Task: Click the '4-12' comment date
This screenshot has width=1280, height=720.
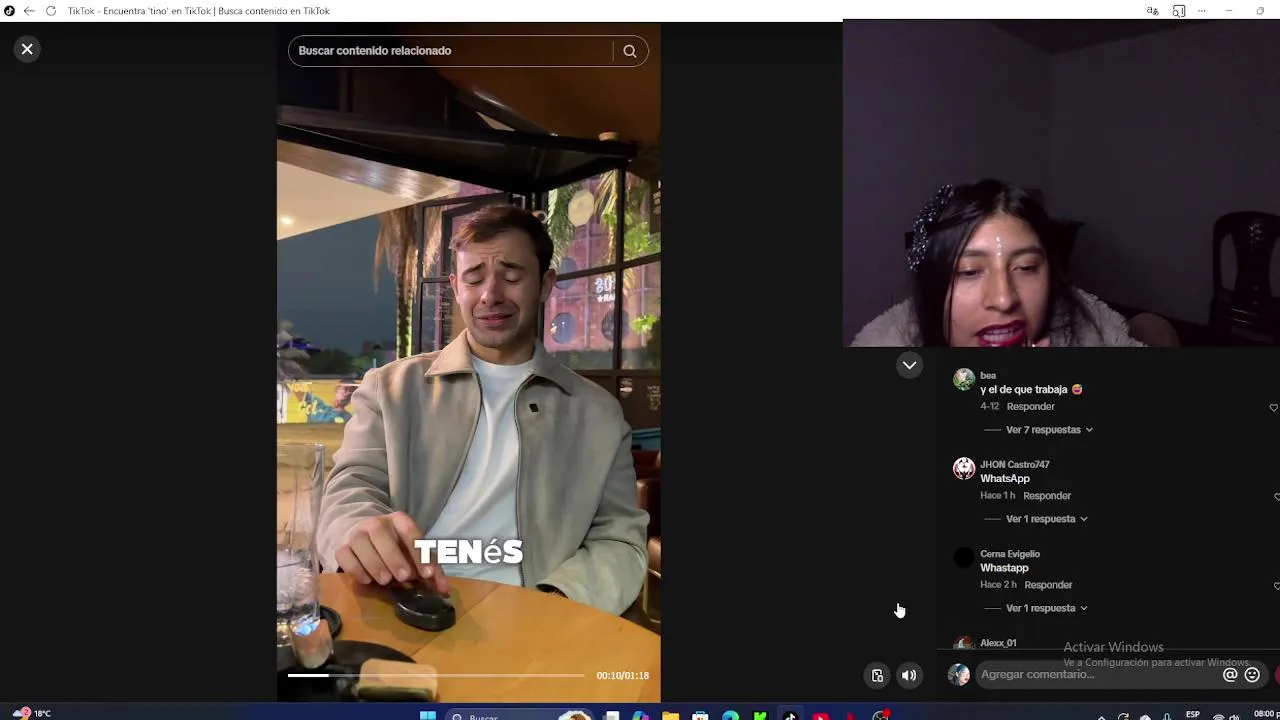Action: coord(989,407)
